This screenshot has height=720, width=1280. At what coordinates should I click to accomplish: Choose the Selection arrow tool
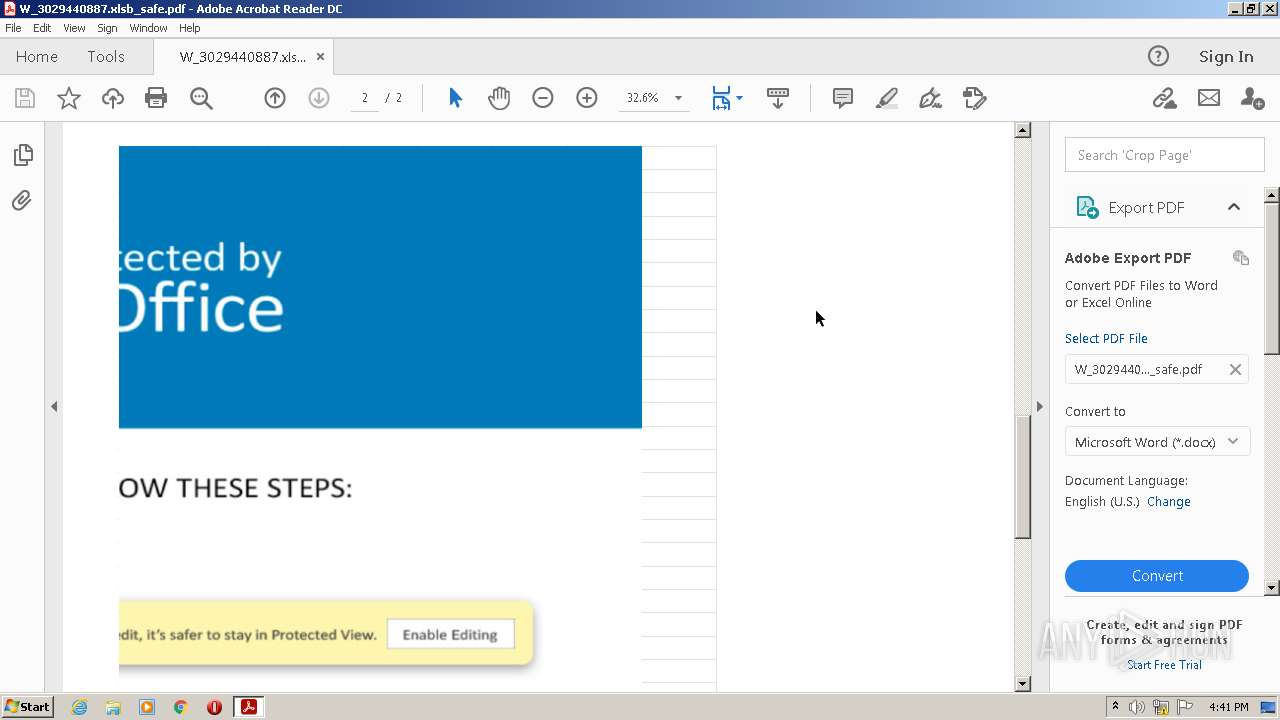(456, 98)
